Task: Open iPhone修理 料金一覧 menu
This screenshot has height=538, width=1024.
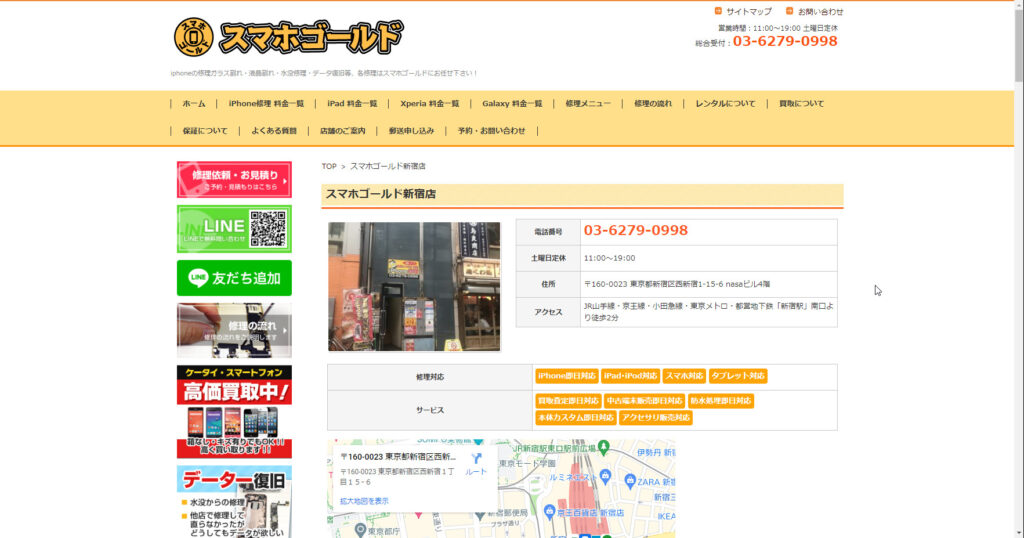Action: coord(266,104)
